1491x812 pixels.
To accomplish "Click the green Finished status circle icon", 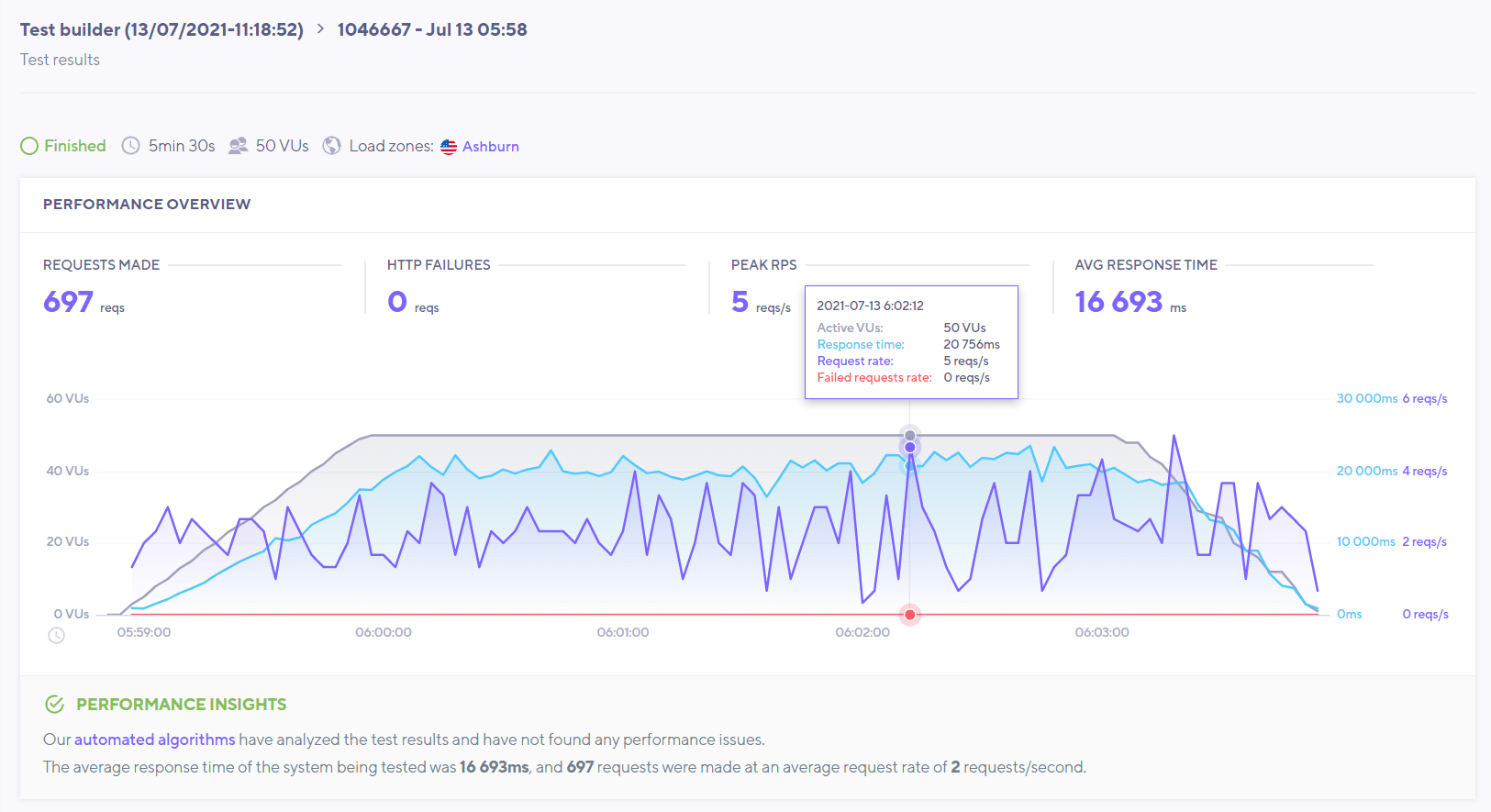I will pos(29,146).
